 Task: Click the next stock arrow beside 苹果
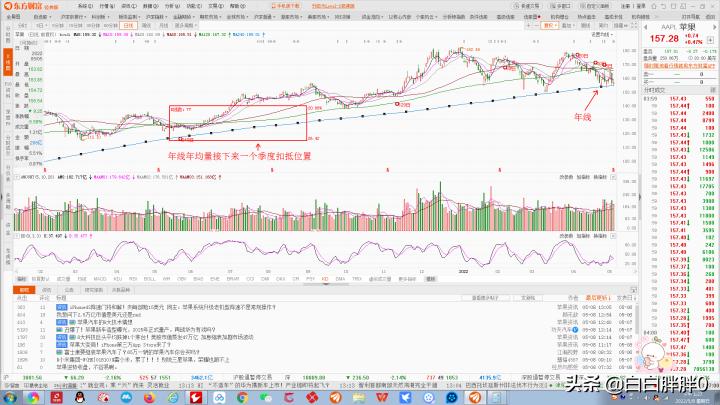[x=714, y=27]
